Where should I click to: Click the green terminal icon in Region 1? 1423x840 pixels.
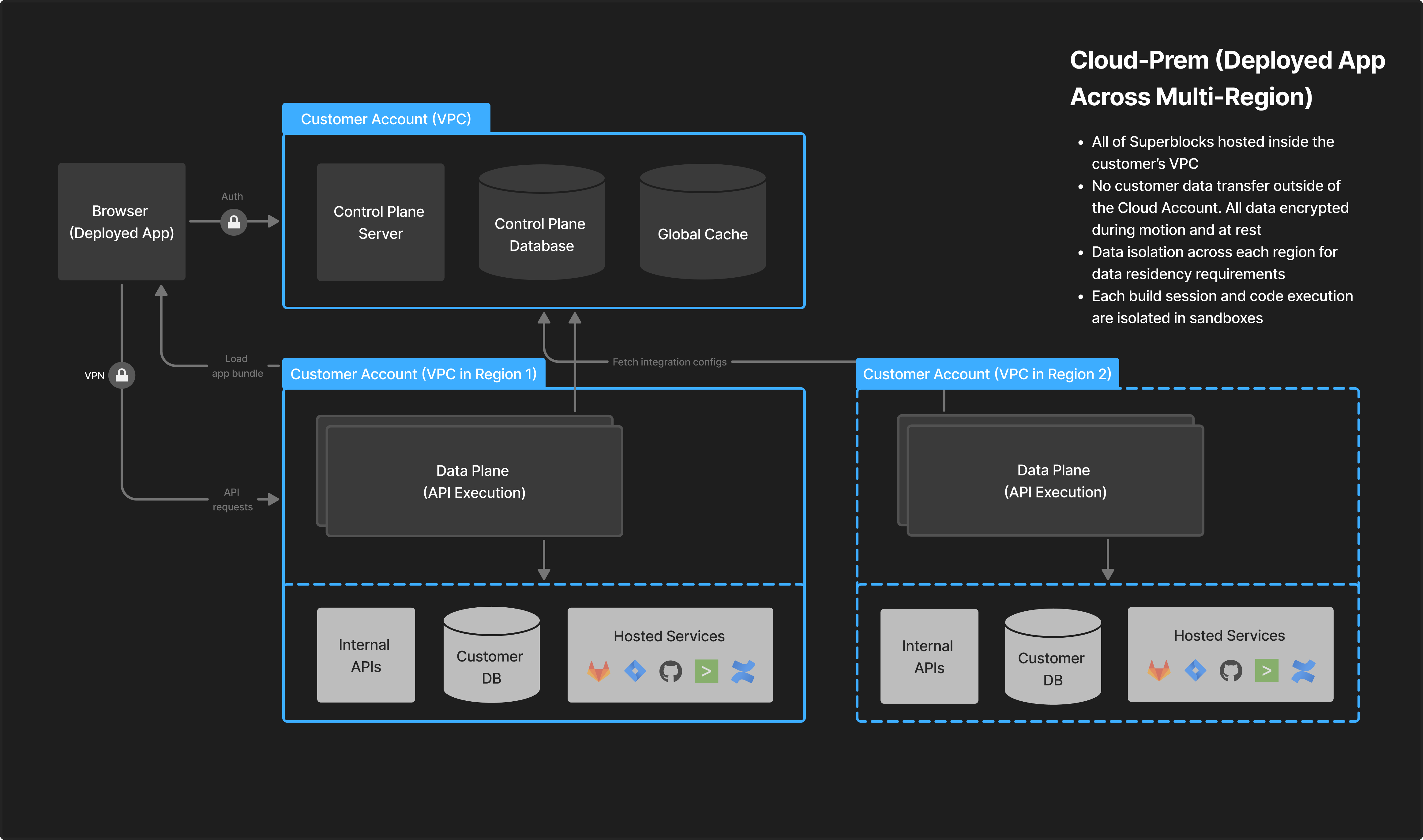point(706,671)
